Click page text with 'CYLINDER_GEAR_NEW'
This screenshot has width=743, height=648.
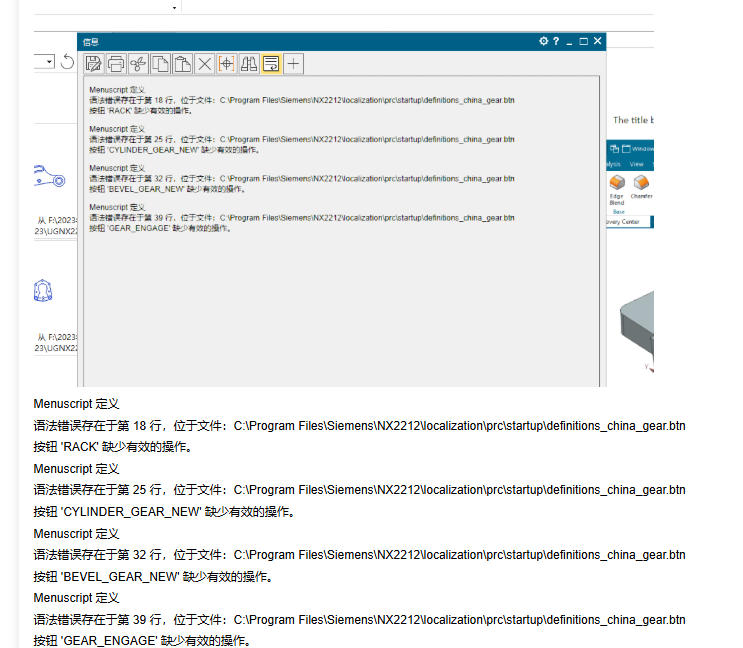(164, 512)
